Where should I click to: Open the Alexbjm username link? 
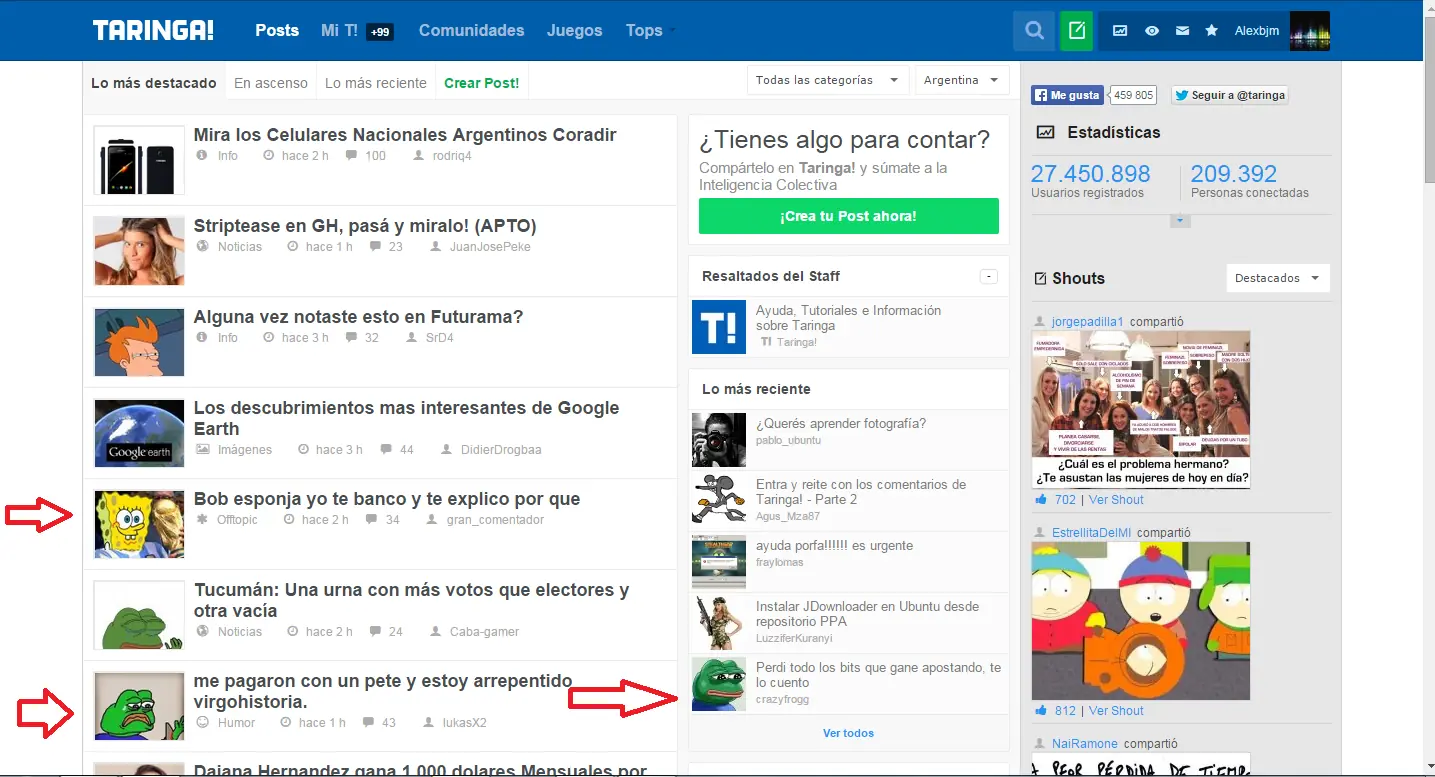click(1257, 31)
